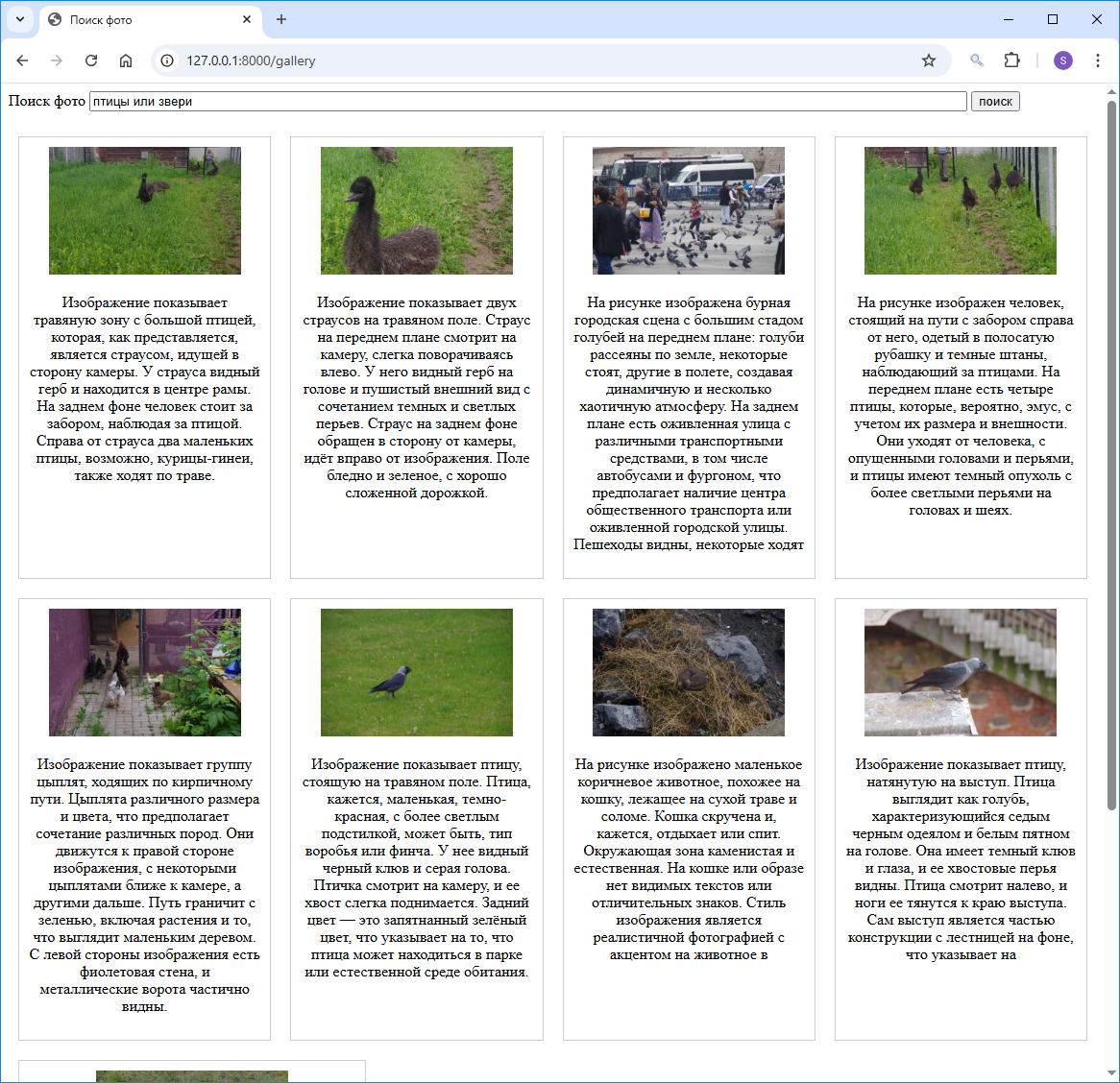Select the "Поиск фото" tab
The image size is (1120, 1083).
coord(144,19)
